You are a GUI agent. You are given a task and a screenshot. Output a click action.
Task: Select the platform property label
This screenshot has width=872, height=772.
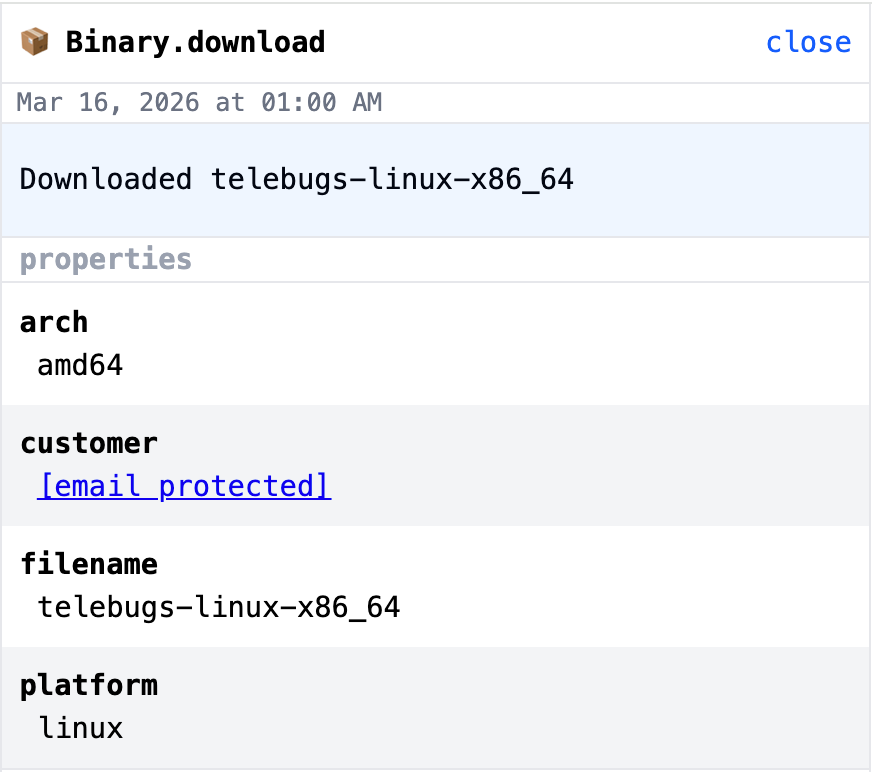pyautogui.click(x=89, y=686)
